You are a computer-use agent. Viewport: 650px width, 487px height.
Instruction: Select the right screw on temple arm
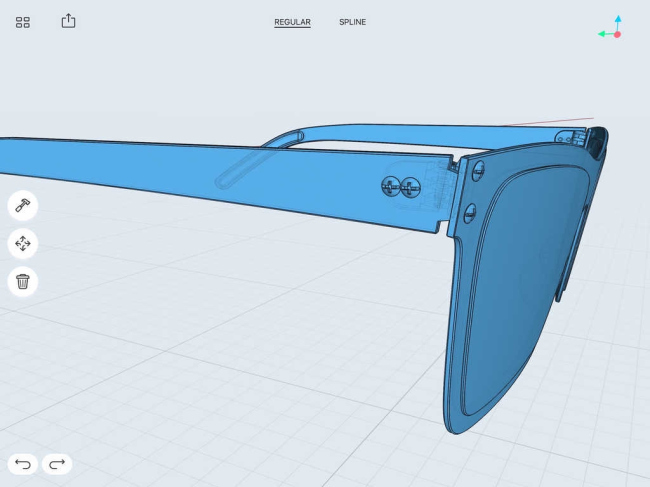pos(408,186)
